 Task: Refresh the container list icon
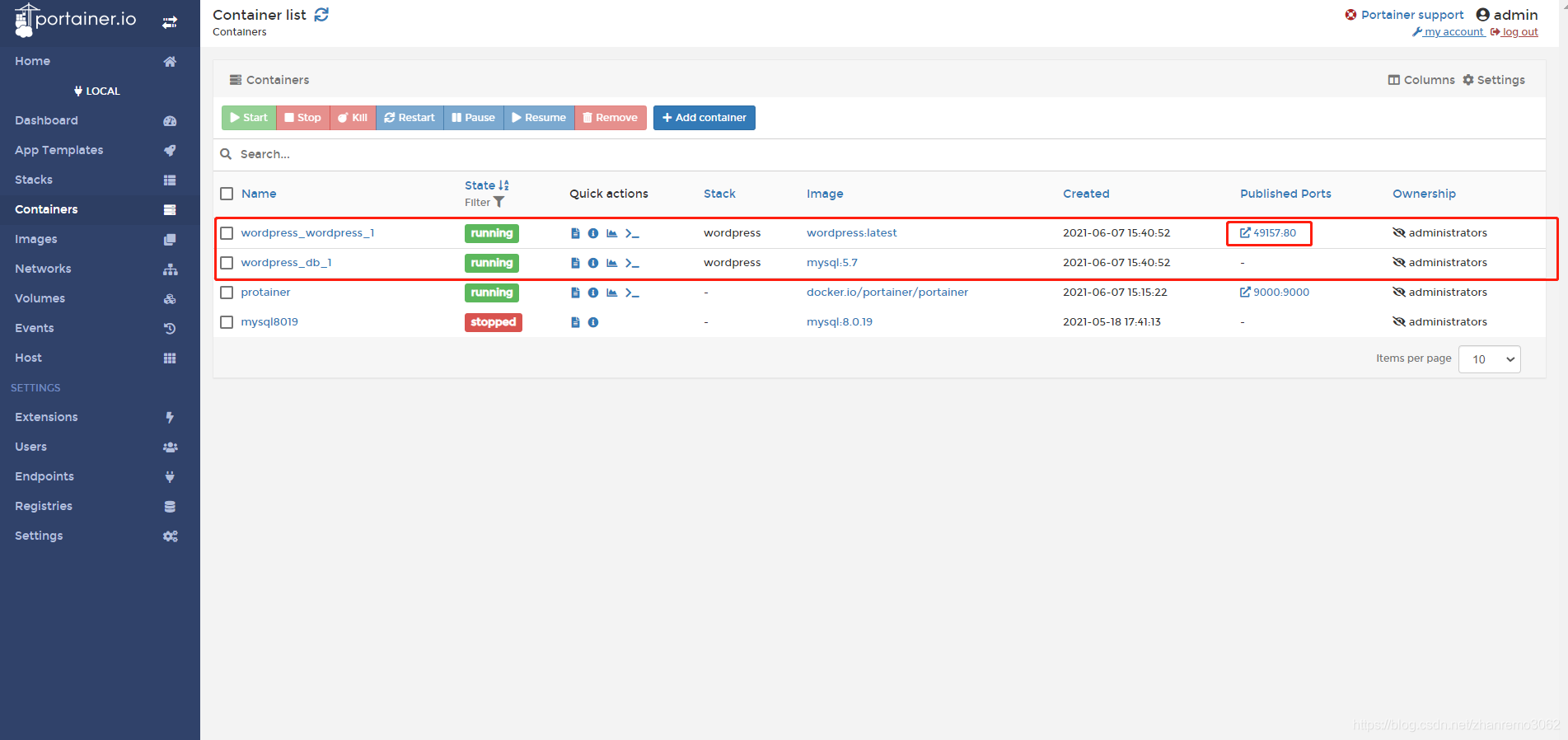[x=321, y=15]
